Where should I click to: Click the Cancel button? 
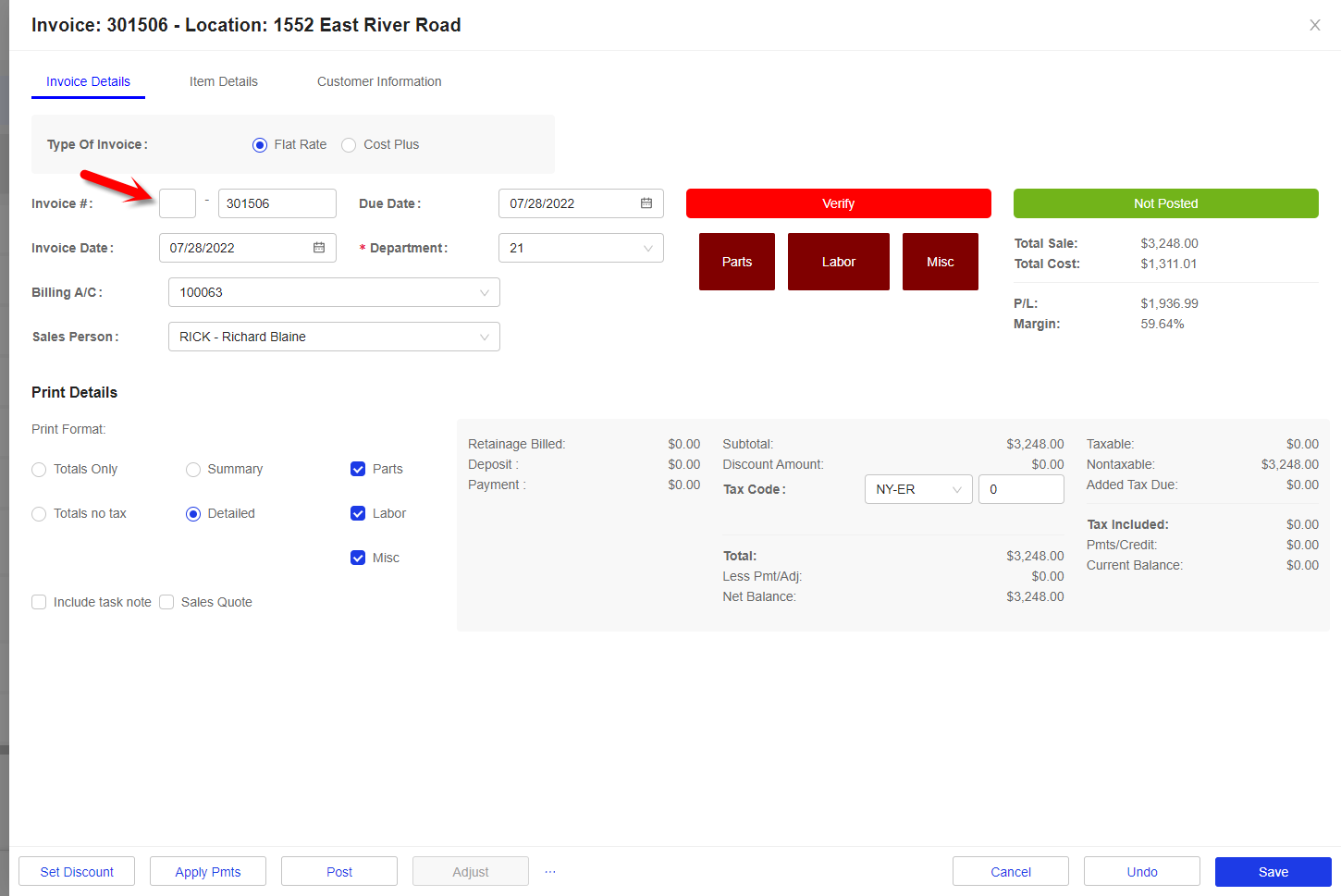1011,872
